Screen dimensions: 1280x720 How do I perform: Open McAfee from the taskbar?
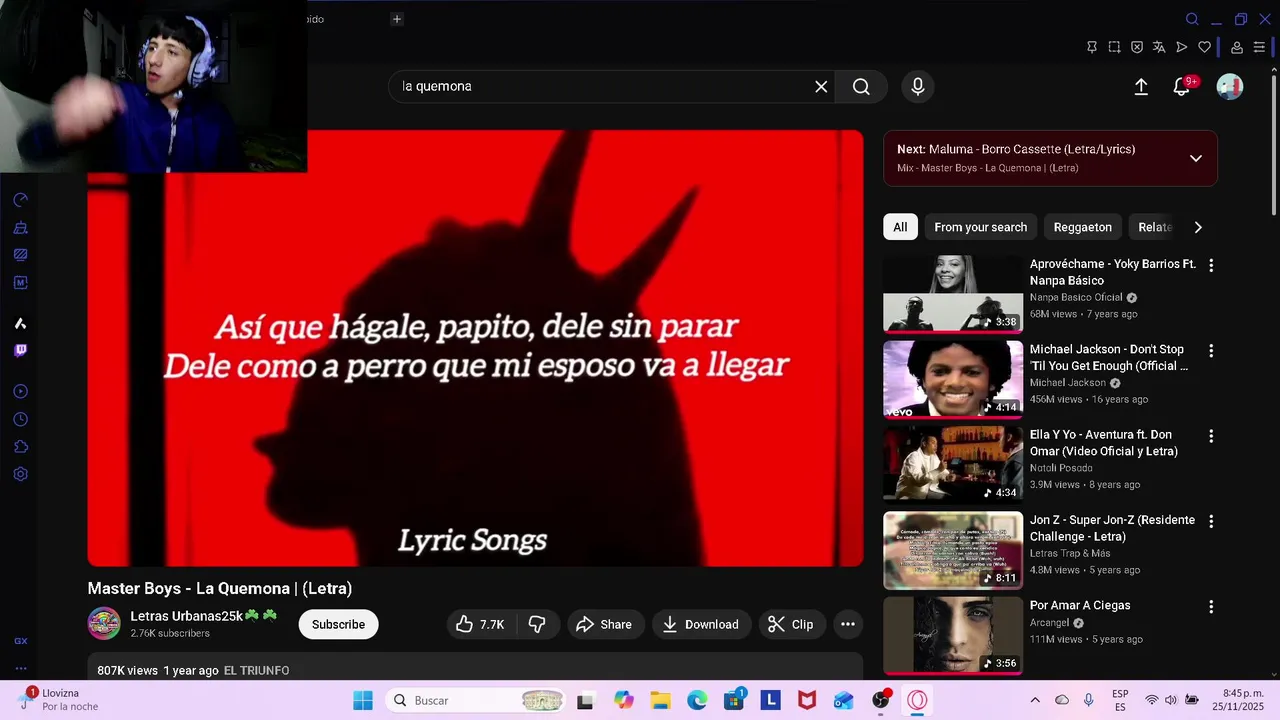point(807,700)
